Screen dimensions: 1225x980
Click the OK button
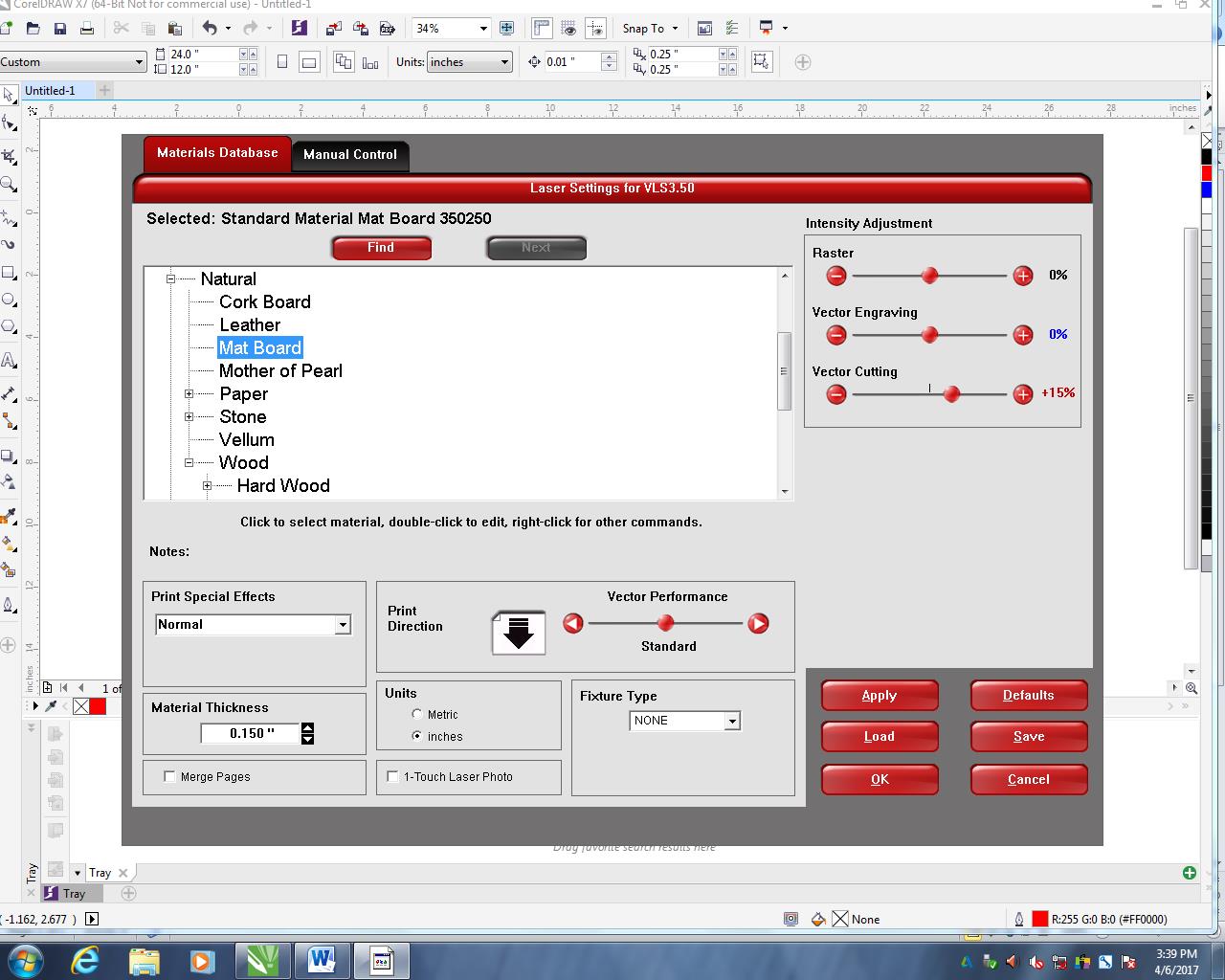(x=880, y=780)
